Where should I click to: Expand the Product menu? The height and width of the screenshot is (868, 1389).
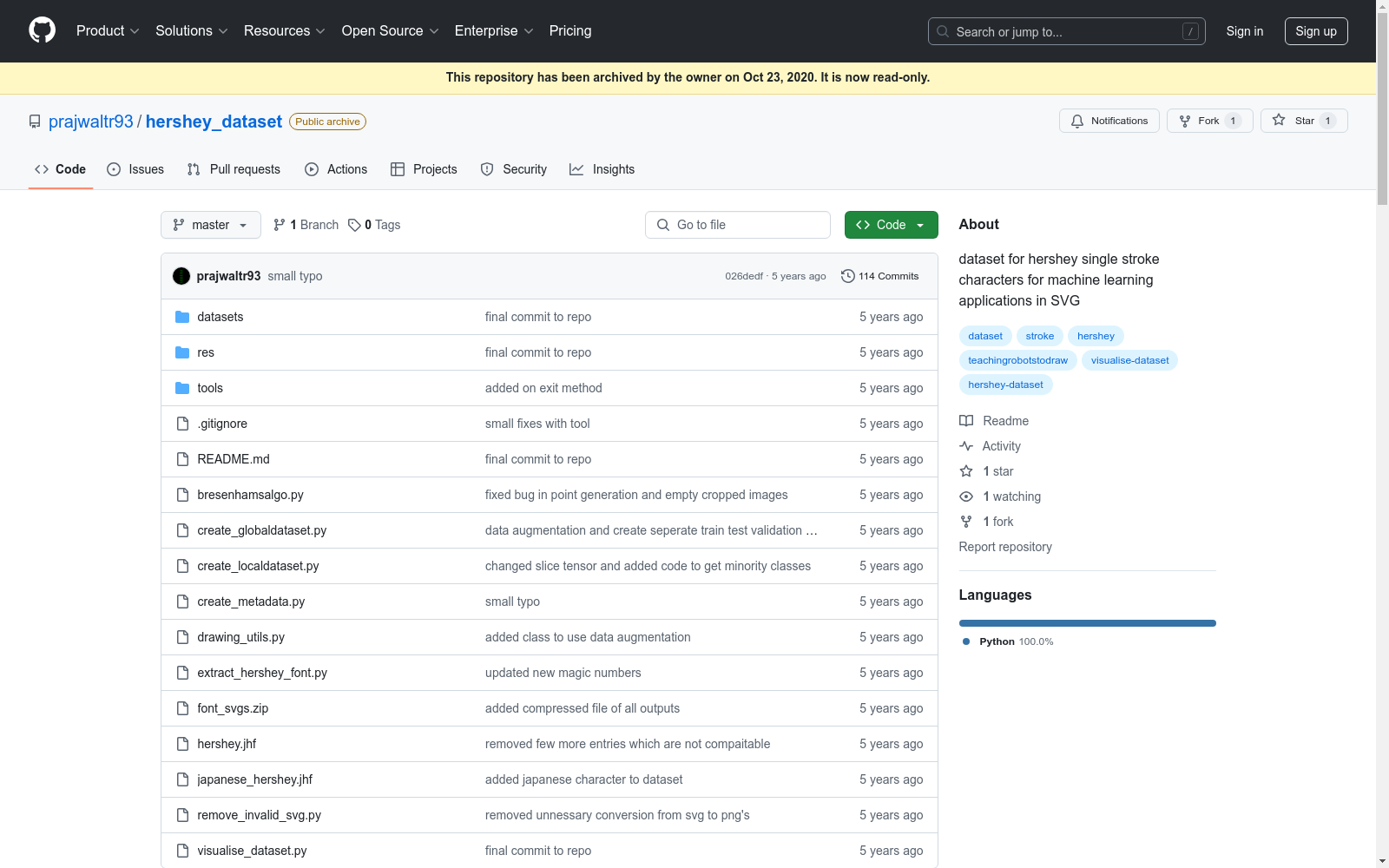(108, 31)
